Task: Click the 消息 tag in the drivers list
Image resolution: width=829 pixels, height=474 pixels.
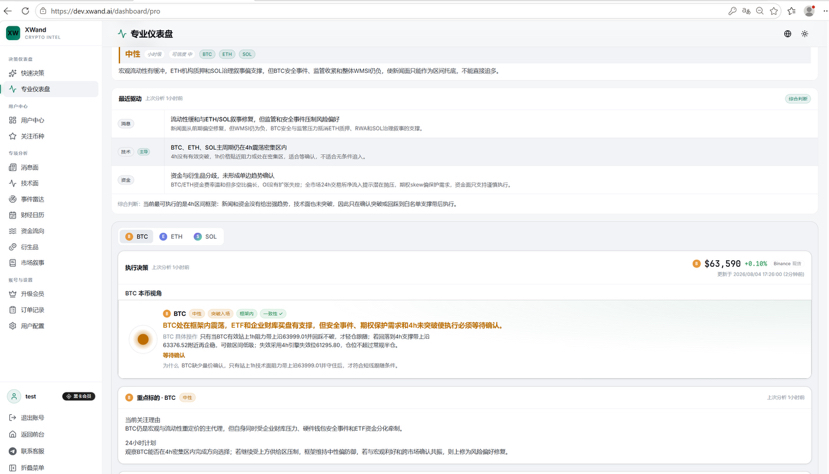Action: point(126,124)
